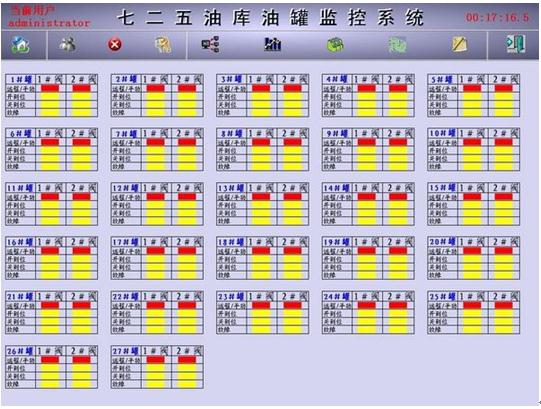Viewport: 541px width, 409px height.
Task: Open the keys password icon
Action: point(163,45)
